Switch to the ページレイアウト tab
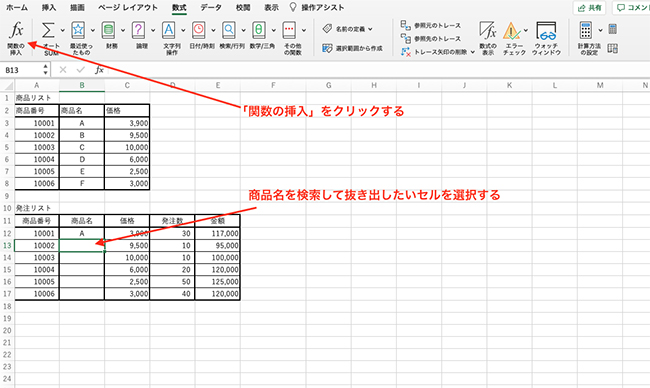Screen dimensions: 650x388 point(128,7)
